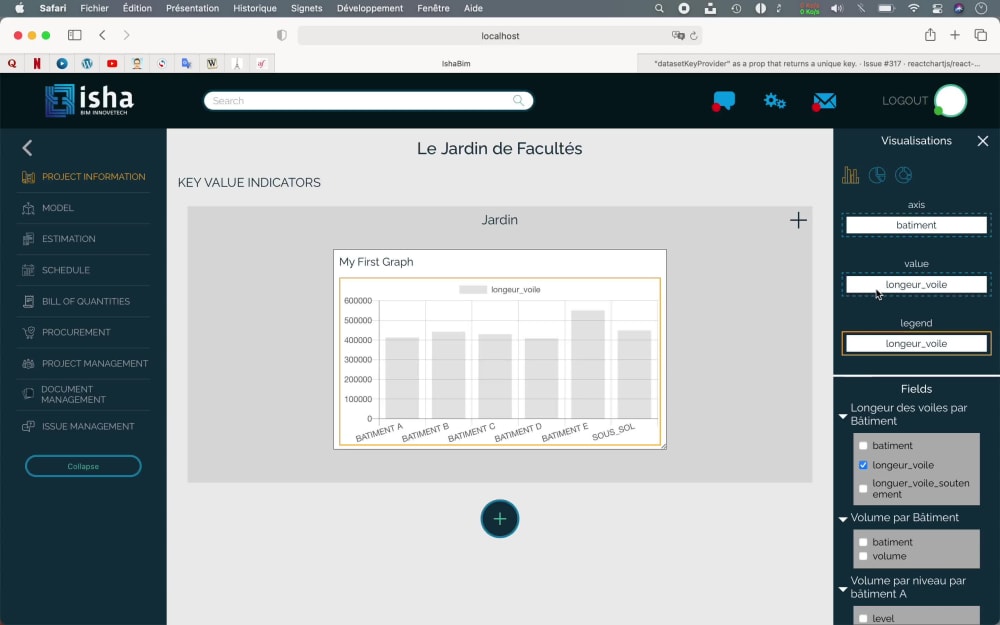Click the Schedule calendar icon
This screenshot has height=625, width=1000.
(28, 270)
